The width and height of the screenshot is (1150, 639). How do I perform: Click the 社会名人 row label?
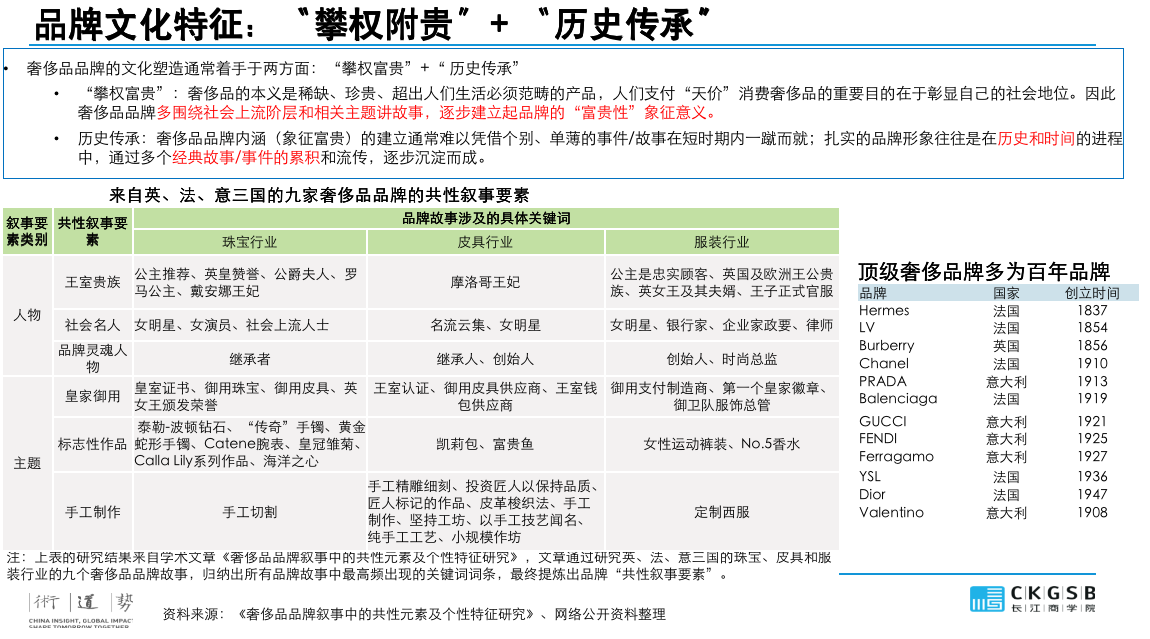pyautogui.click(x=92, y=325)
